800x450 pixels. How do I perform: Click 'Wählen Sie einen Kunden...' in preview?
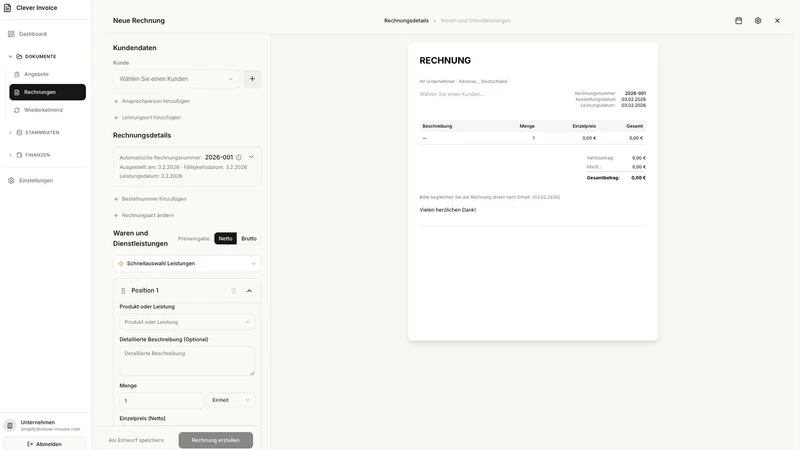(x=451, y=94)
